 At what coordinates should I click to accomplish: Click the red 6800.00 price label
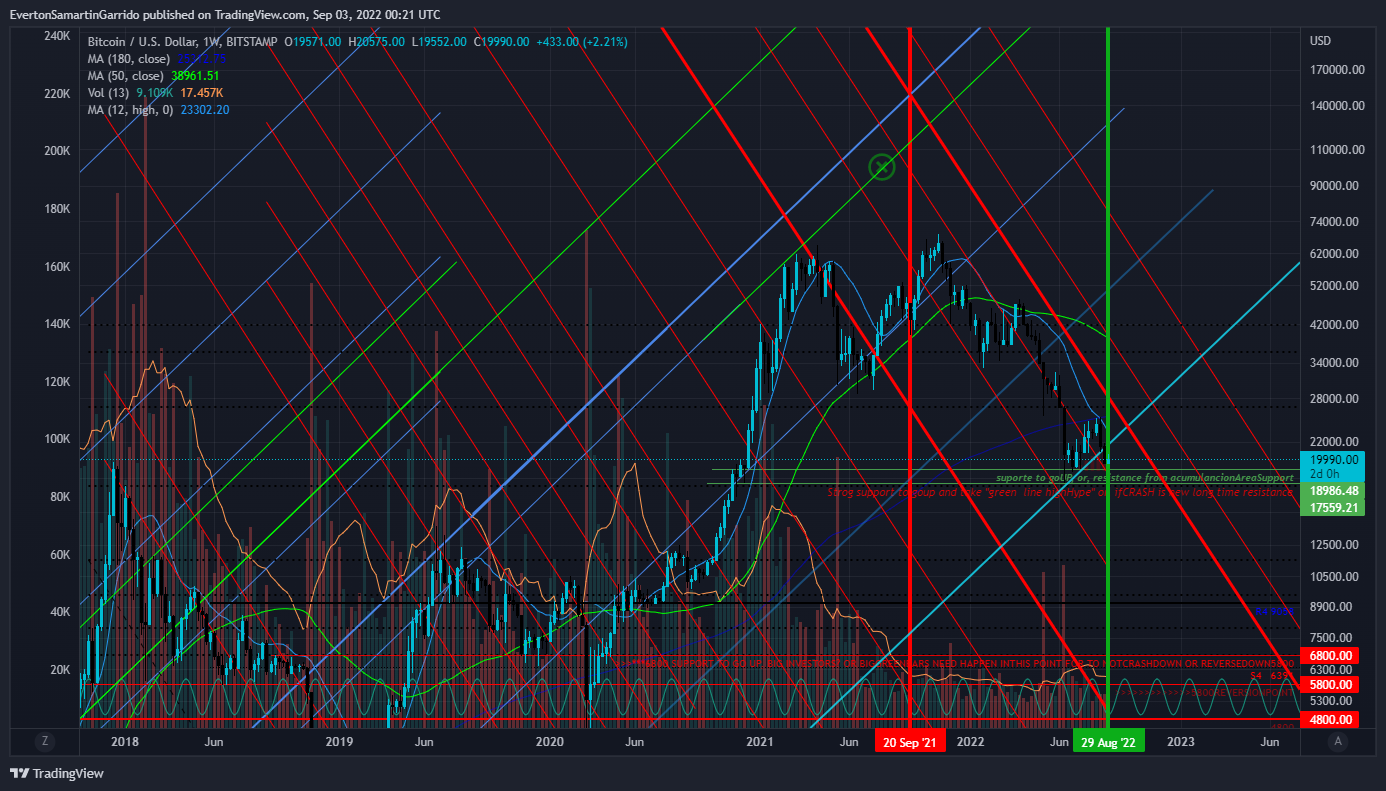coord(1331,655)
